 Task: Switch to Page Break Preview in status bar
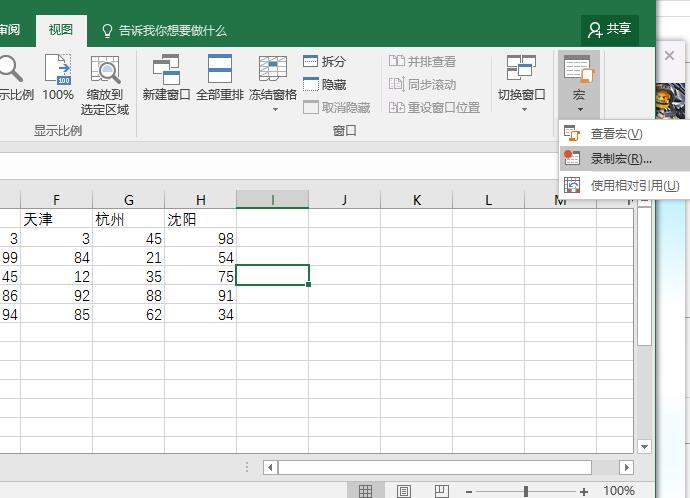[442, 491]
